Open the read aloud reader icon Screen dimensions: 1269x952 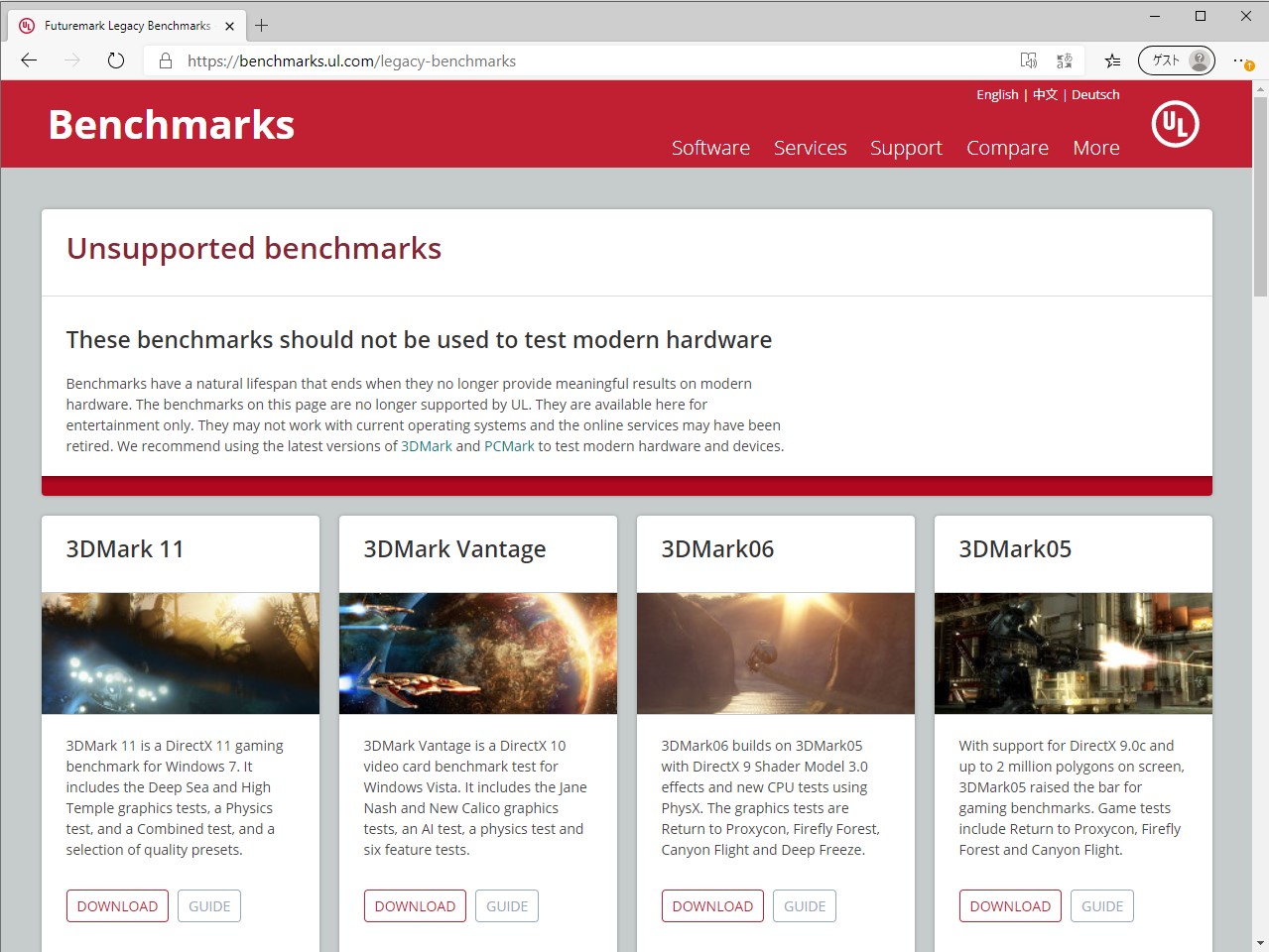click(1029, 60)
